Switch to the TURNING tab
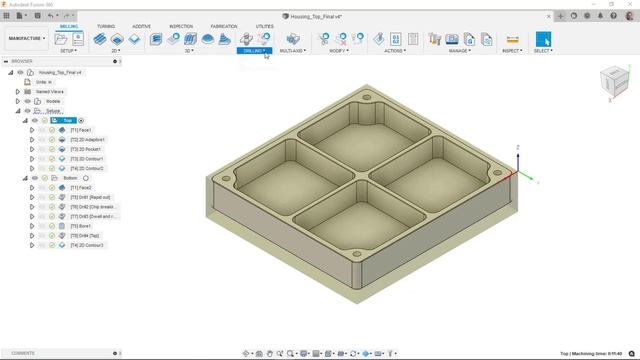 click(x=106, y=26)
